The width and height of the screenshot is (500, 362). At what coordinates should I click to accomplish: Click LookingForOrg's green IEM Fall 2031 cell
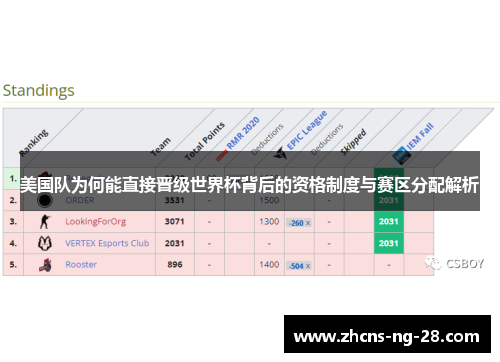(x=389, y=222)
